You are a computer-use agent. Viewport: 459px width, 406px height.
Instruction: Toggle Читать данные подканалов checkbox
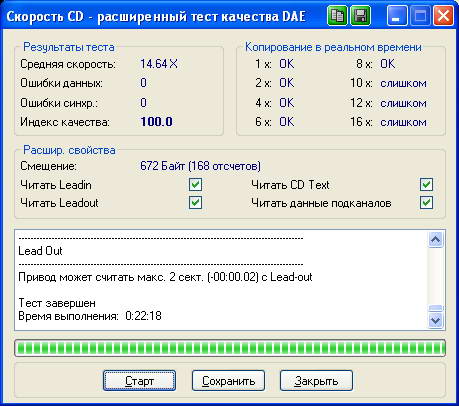tap(426, 202)
